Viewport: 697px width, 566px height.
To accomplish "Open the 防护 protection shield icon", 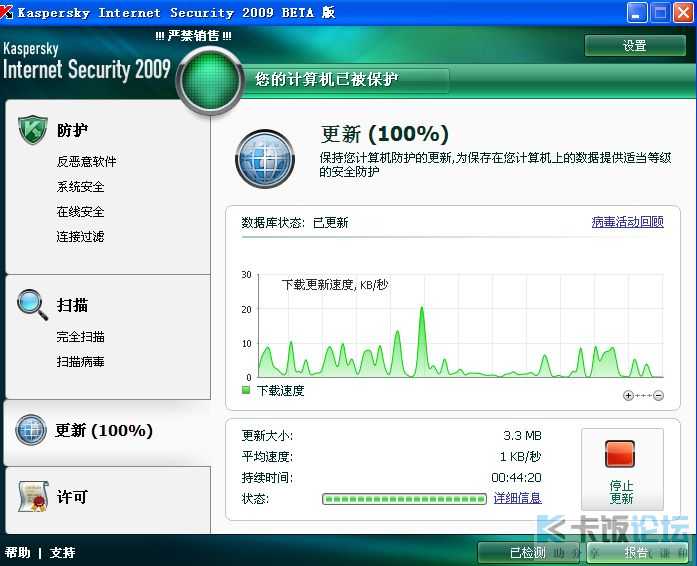I will point(32,130).
